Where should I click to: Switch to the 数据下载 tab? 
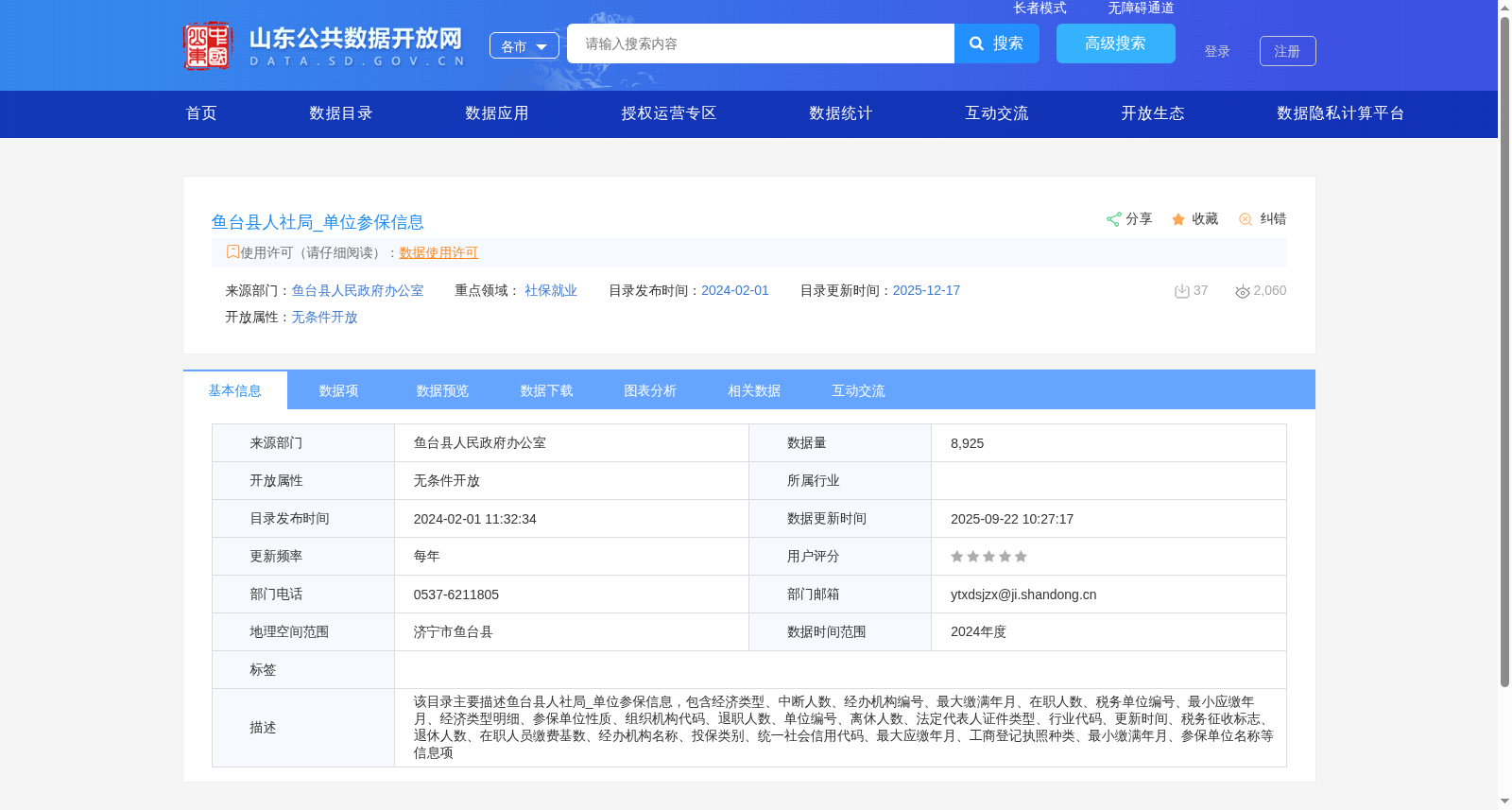(547, 390)
